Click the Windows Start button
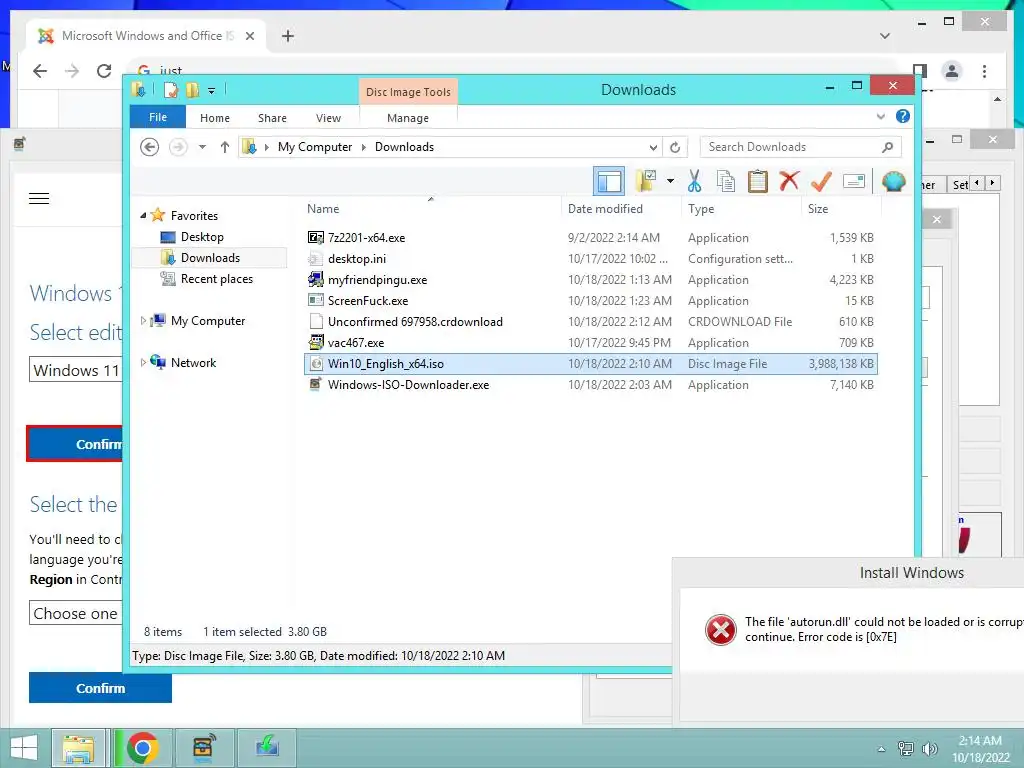The width and height of the screenshot is (1024, 768). 24,748
